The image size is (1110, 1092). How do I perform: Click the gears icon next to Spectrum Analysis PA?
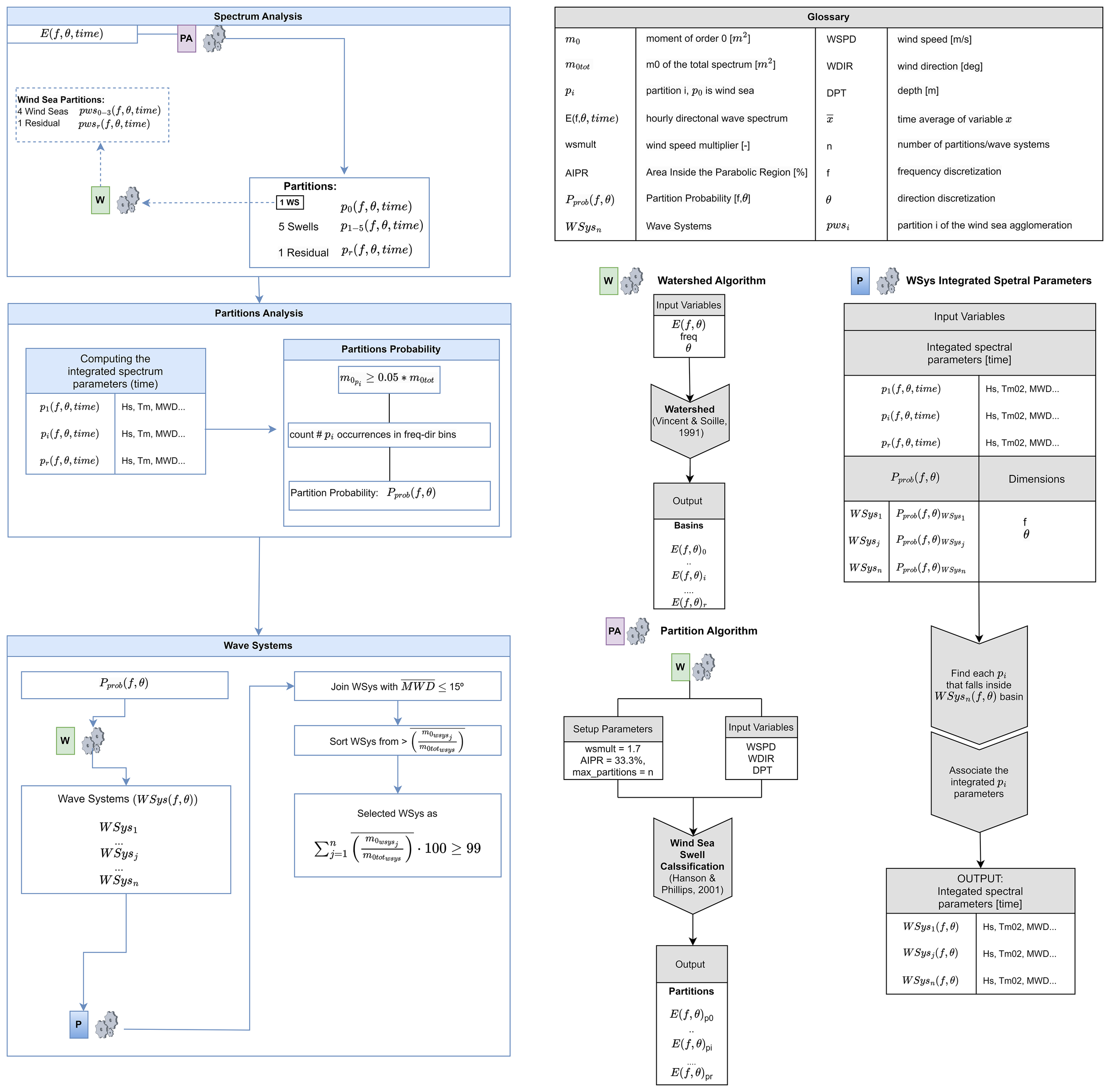[214, 39]
